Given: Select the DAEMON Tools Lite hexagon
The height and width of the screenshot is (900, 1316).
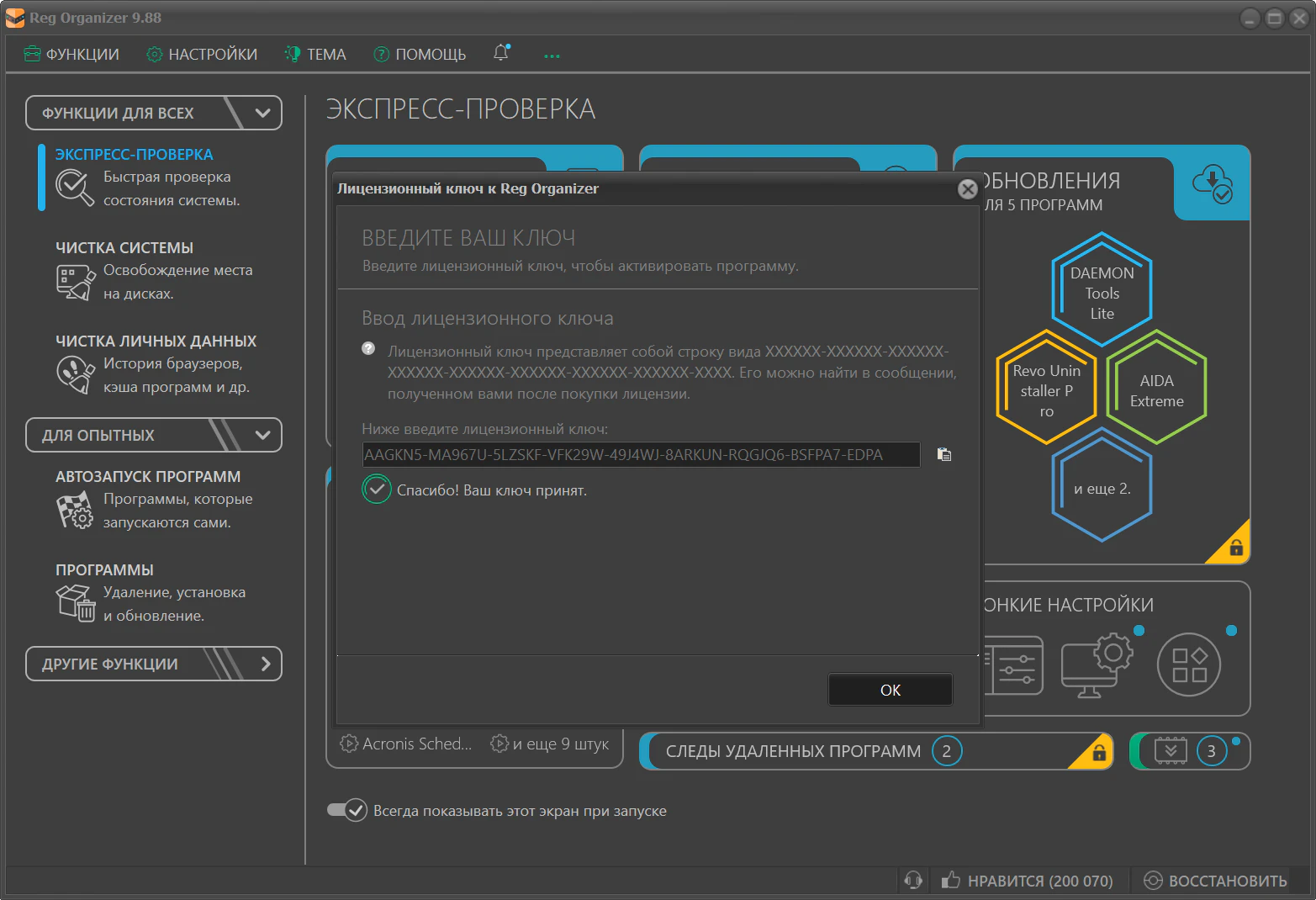Looking at the screenshot, I should [x=1101, y=291].
